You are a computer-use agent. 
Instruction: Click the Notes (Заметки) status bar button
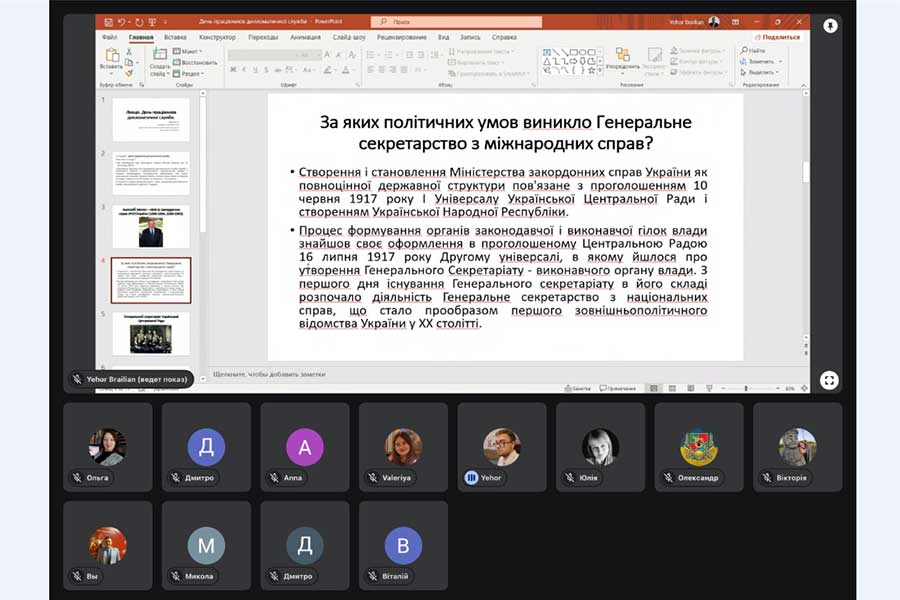[577, 389]
